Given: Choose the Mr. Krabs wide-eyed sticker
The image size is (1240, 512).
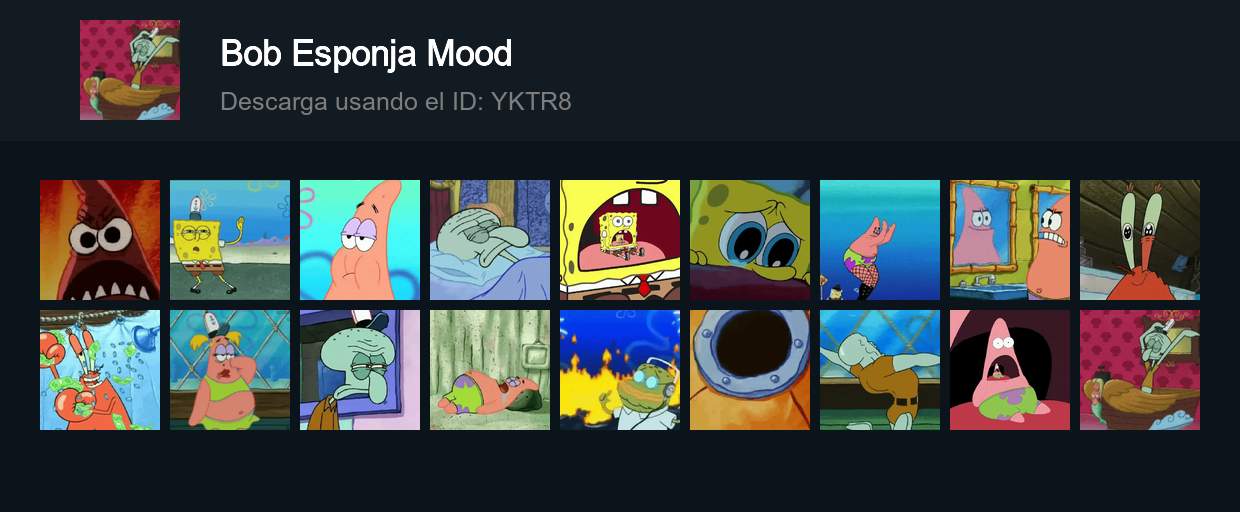Looking at the screenshot, I should 1140,240.
